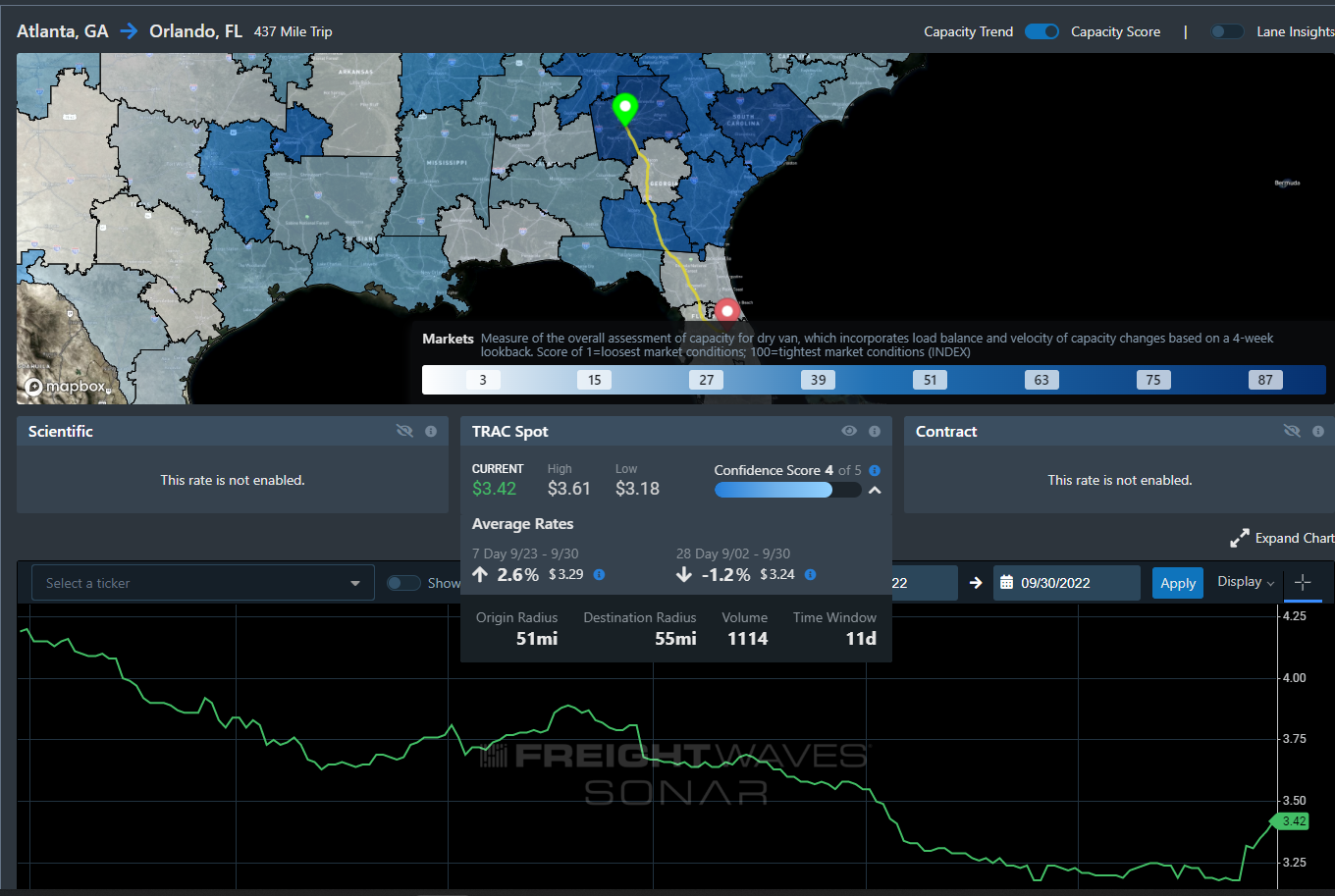The image size is (1335, 896).
Task: Enable the Lane Insights switch
Action: [1227, 31]
